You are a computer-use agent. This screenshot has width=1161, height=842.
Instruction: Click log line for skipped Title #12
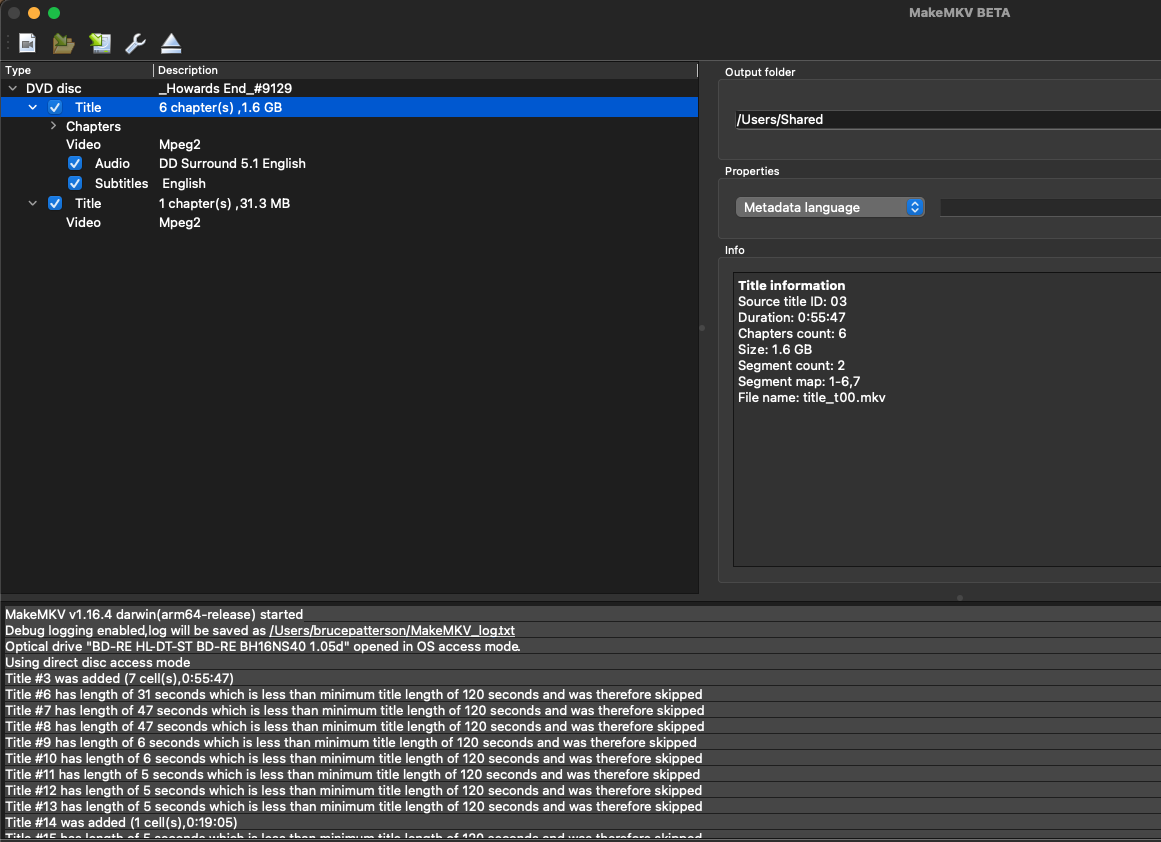[x=354, y=791]
